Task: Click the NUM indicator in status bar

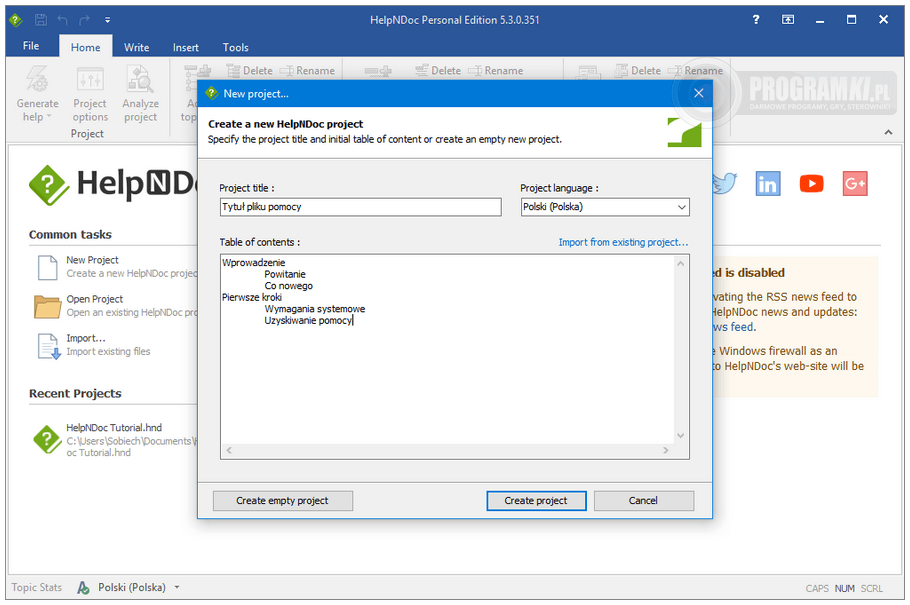Action: (x=845, y=588)
